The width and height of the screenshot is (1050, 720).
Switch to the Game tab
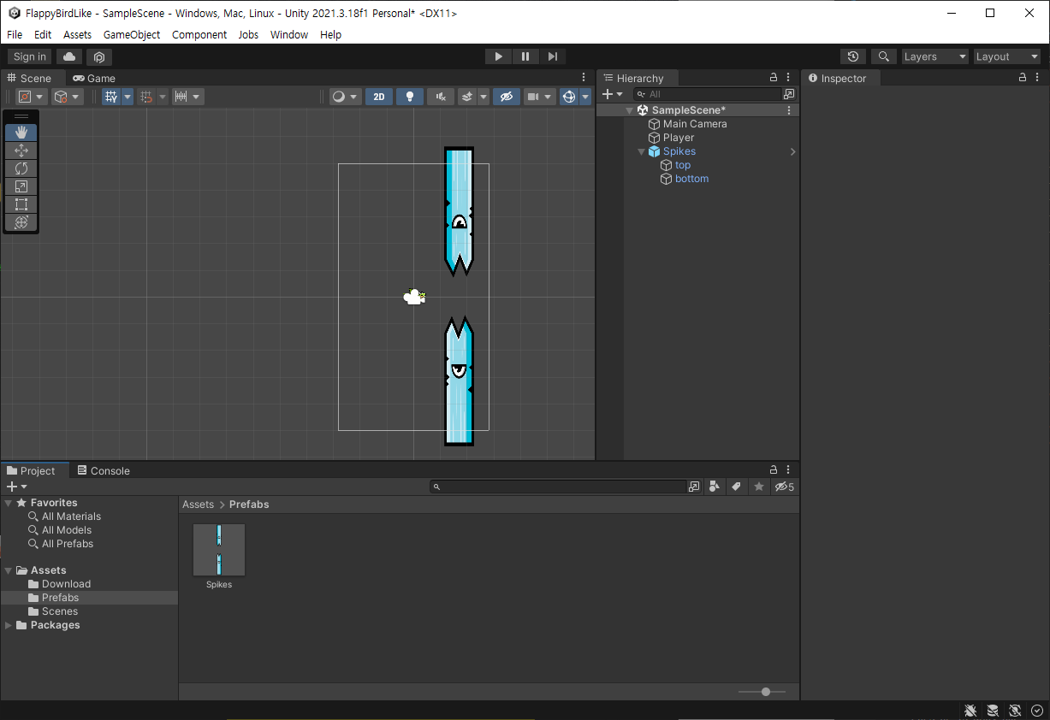[x=94, y=78]
